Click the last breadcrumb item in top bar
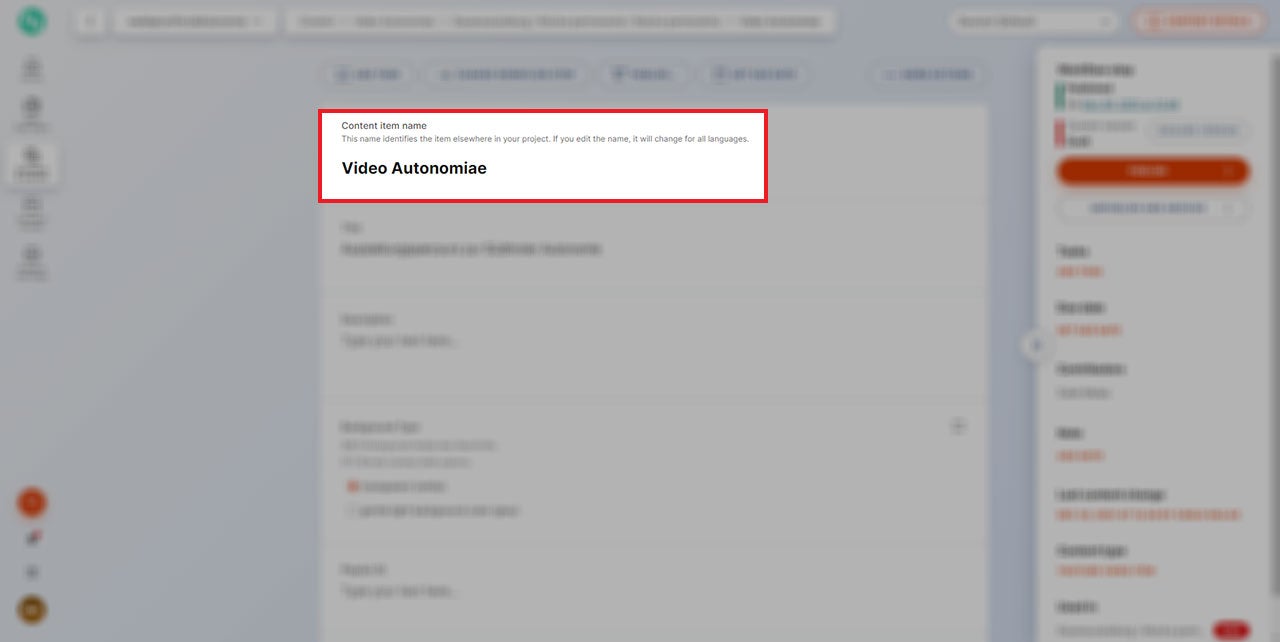The width and height of the screenshot is (1280, 642). pyautogui.click(x=780, y=21)
